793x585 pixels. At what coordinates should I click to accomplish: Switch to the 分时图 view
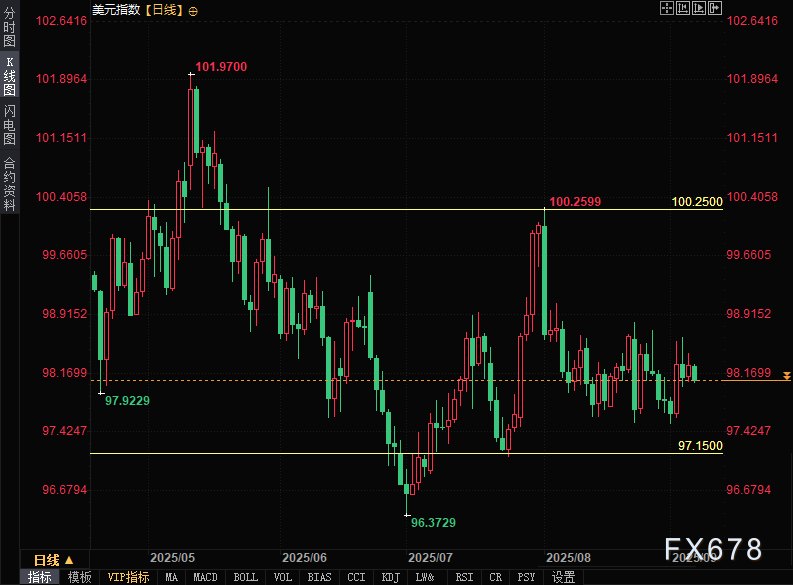(x=9, y=36)
